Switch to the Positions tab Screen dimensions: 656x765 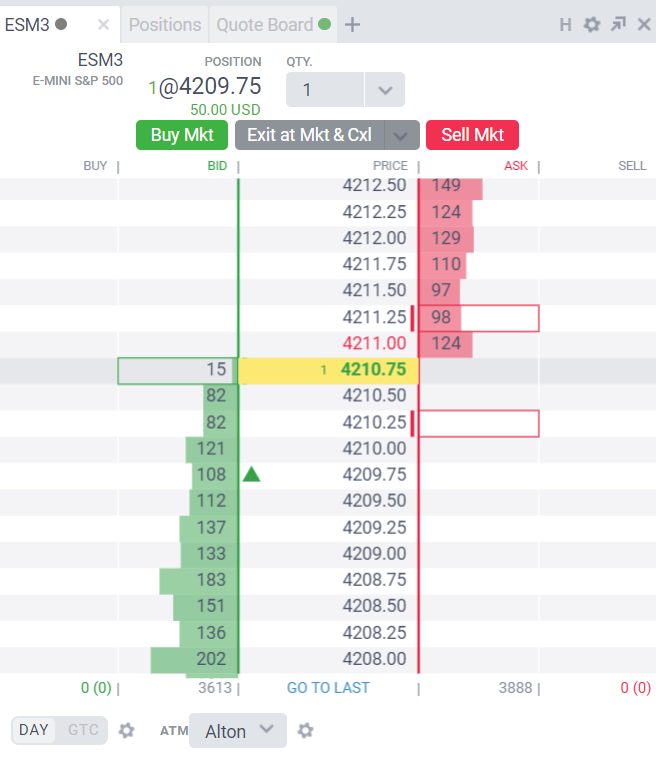(165, 24)
